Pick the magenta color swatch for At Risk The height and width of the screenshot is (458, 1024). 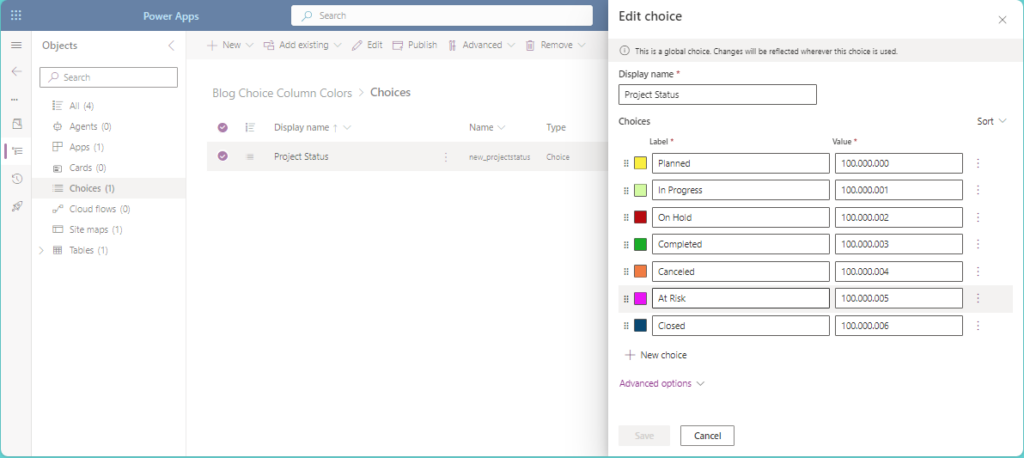[640, 299]
